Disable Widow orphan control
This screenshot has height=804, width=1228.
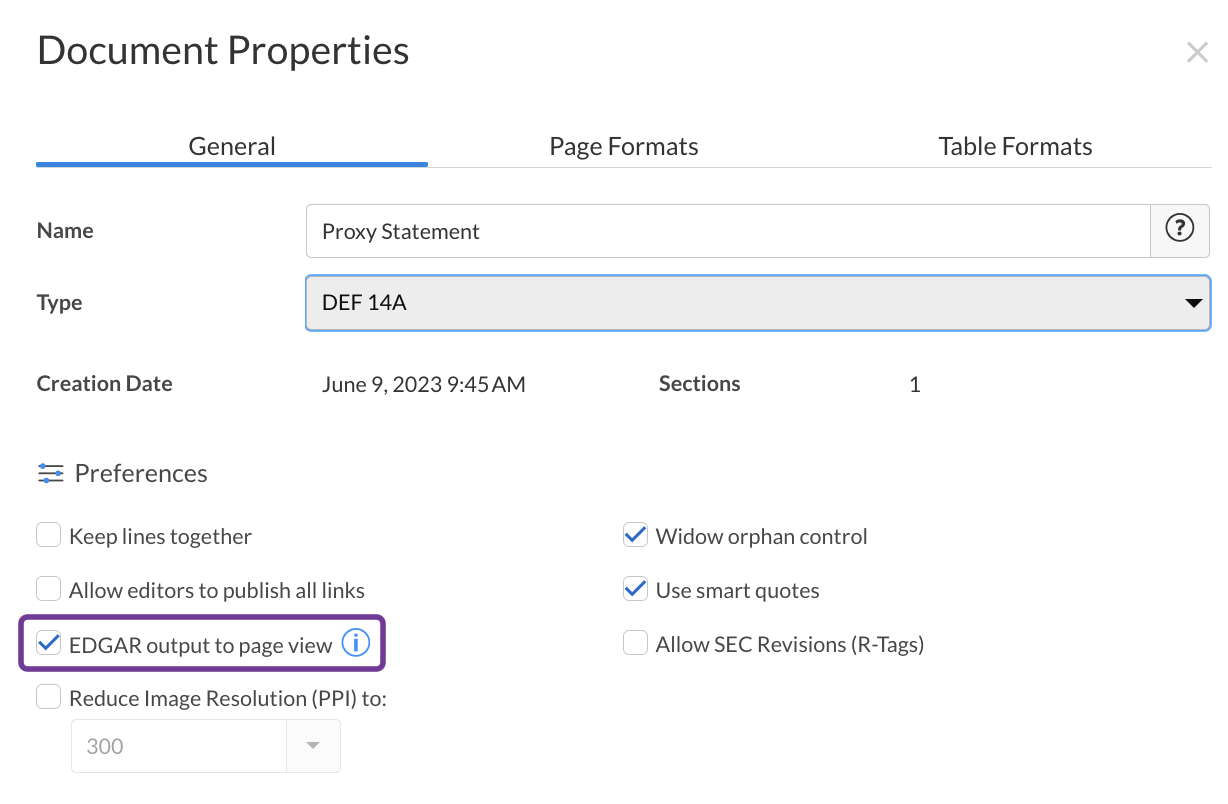click(635, 534)
